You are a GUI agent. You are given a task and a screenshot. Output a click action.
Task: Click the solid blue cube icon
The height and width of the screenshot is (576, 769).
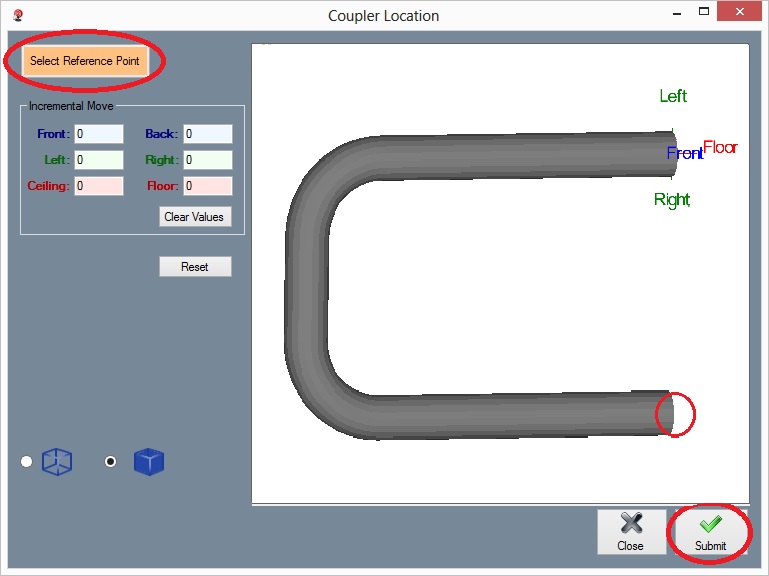tap(149, 462)
